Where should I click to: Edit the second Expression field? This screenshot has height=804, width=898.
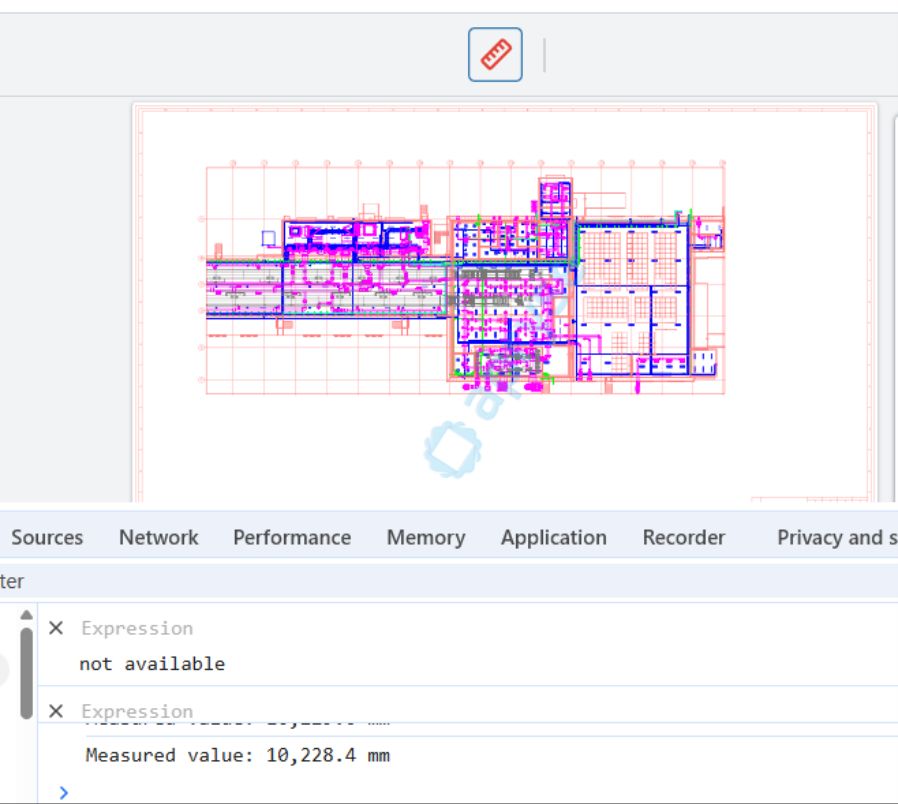click(137, 711)
